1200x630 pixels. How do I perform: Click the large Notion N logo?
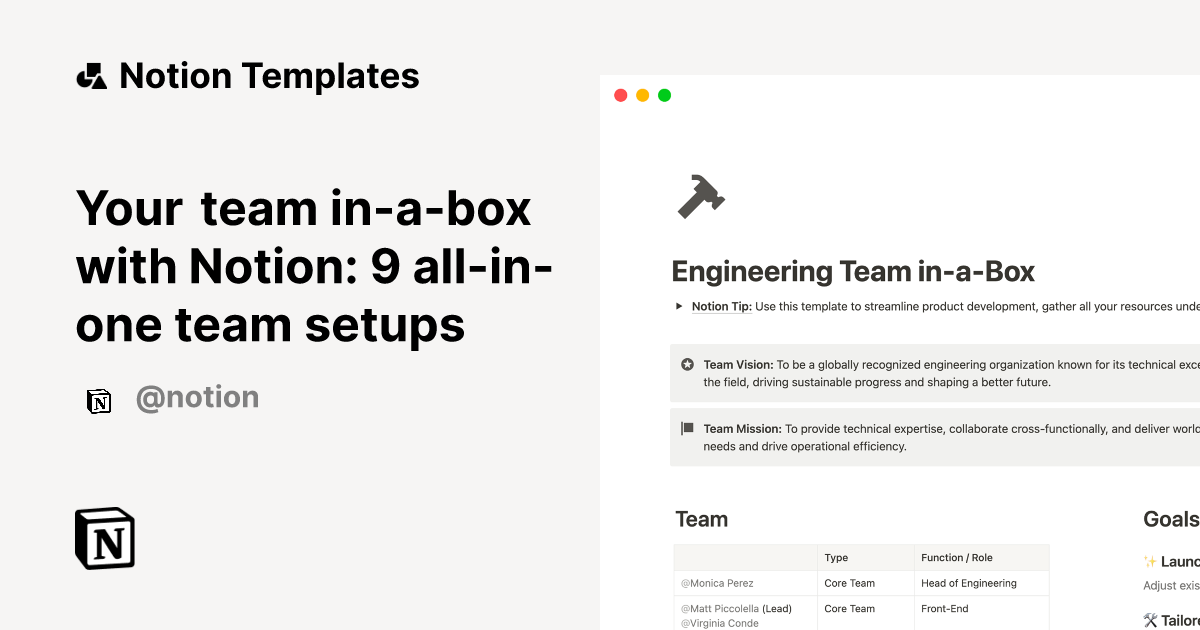[104, 538]
